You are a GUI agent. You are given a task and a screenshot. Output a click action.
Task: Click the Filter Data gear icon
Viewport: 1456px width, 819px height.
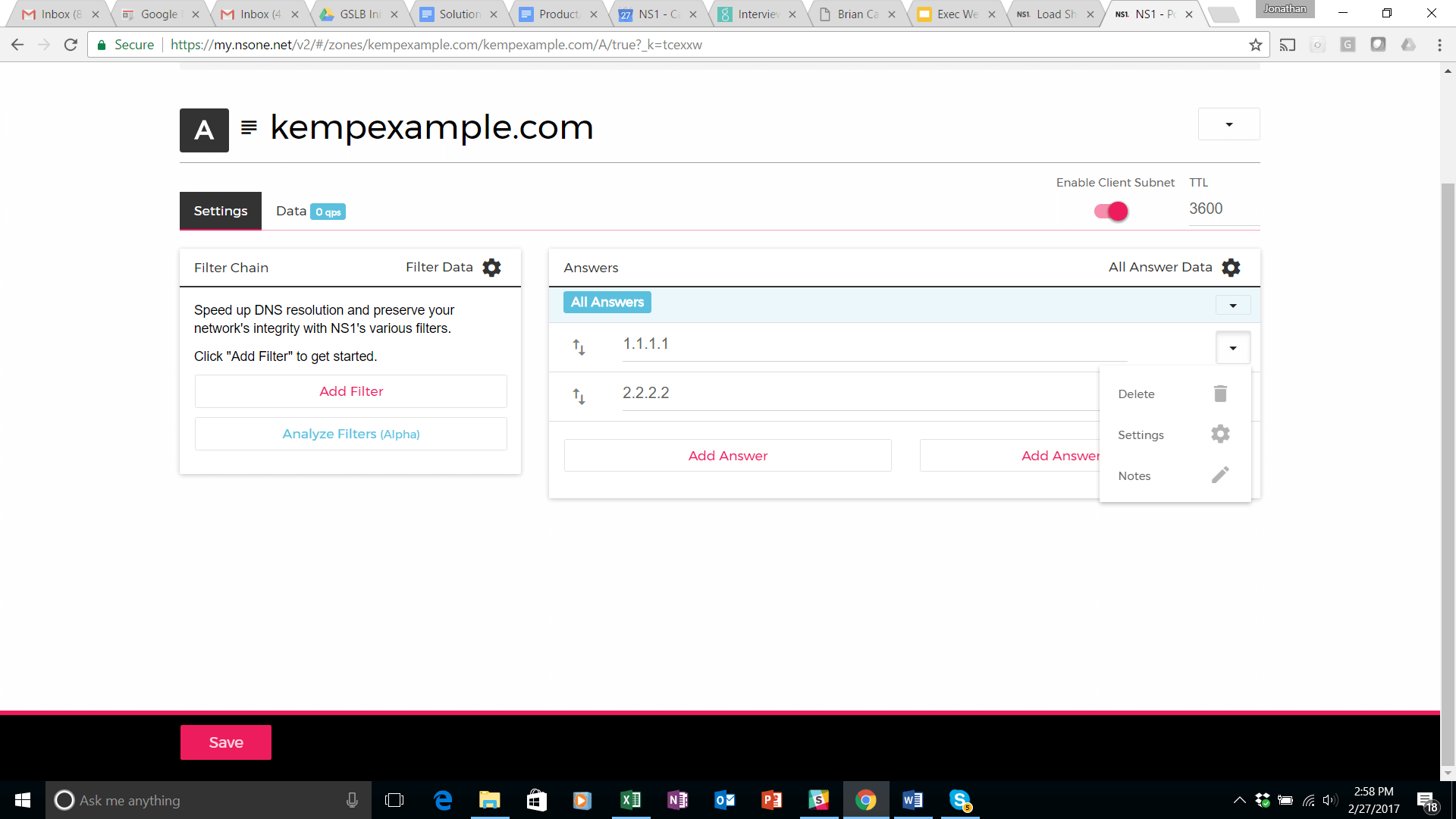click(x=491, y=268)
